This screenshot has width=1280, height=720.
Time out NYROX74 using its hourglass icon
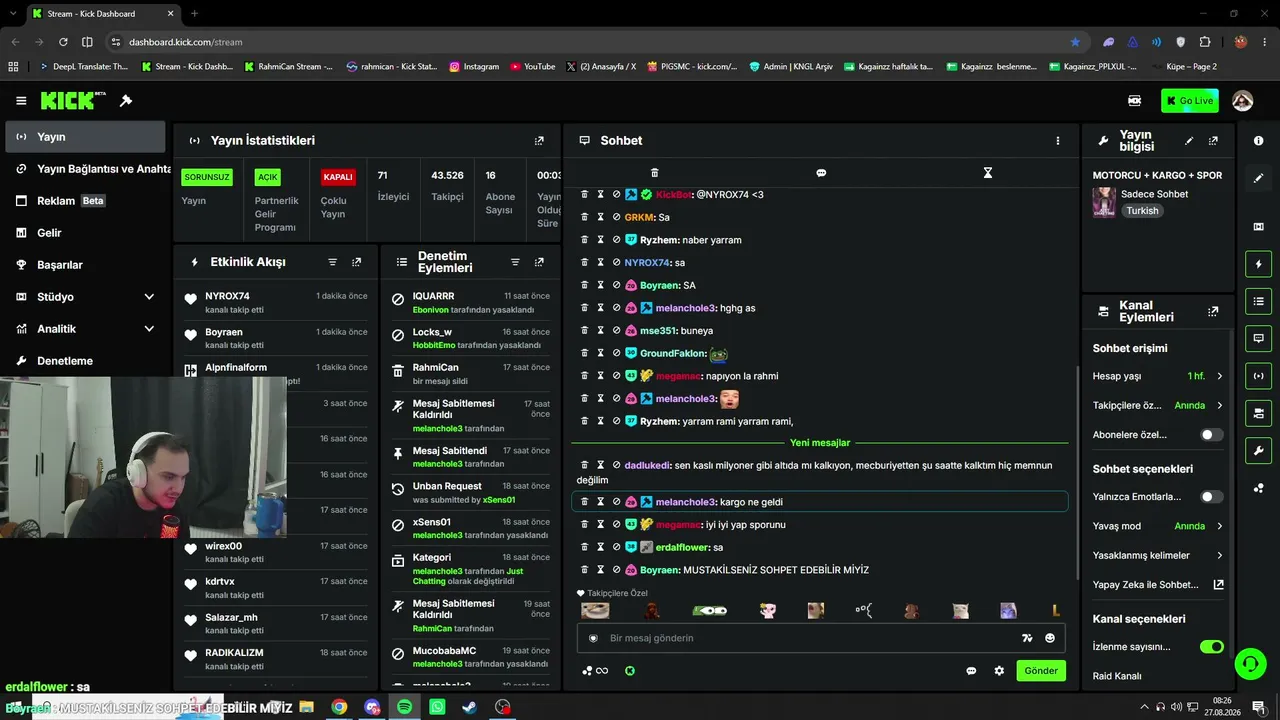[x=600, y=263]
